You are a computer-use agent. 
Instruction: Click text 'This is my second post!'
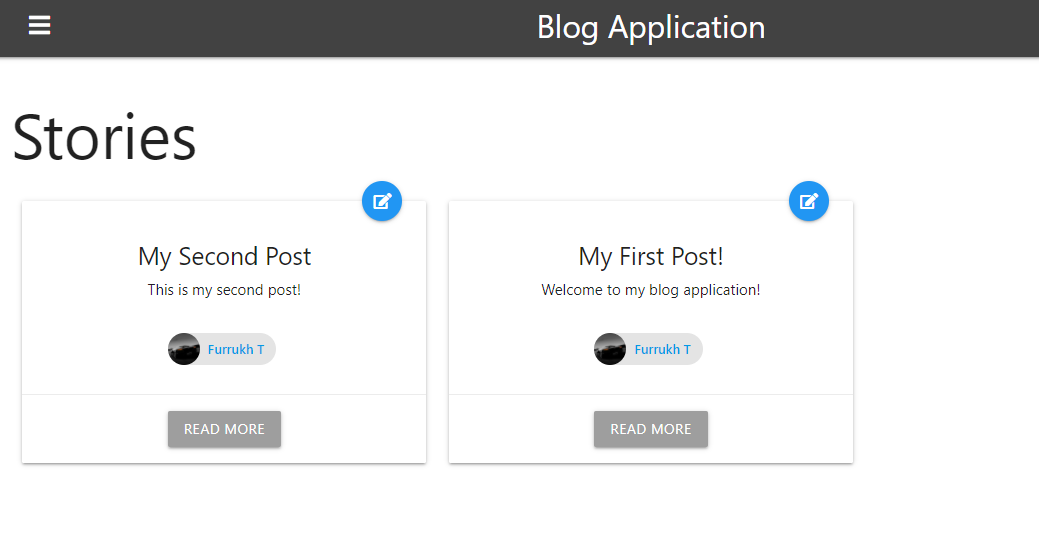(x=224, y=290)
